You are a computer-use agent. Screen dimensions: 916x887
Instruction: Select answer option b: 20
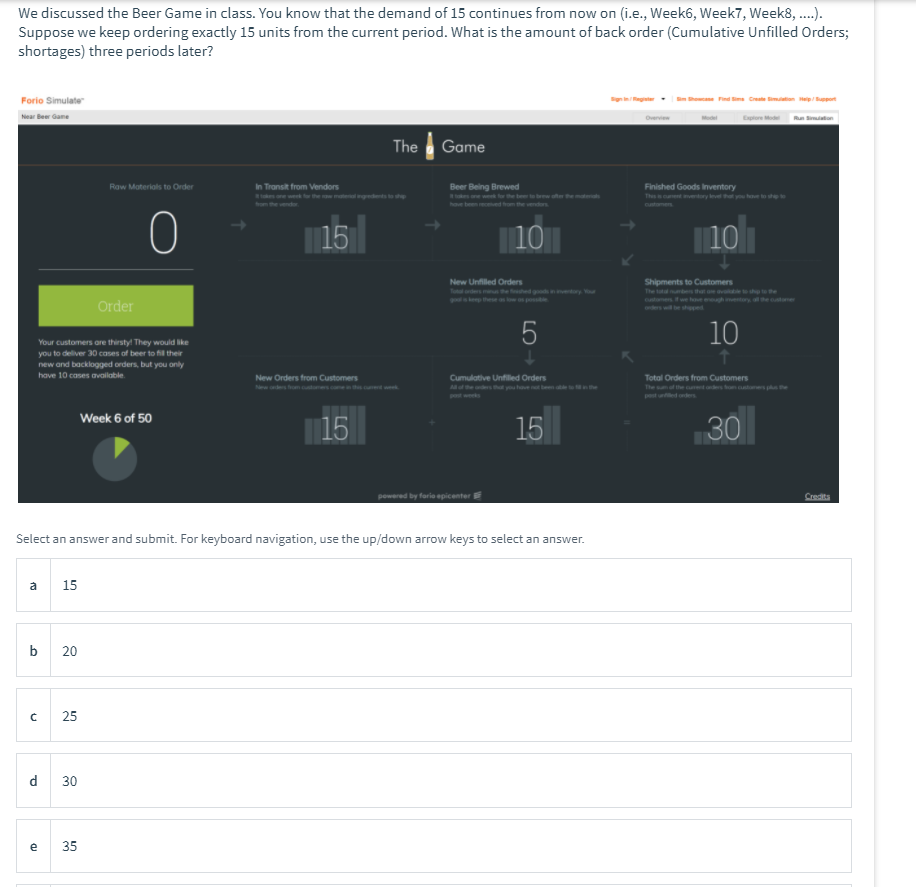tap(433, 650)
